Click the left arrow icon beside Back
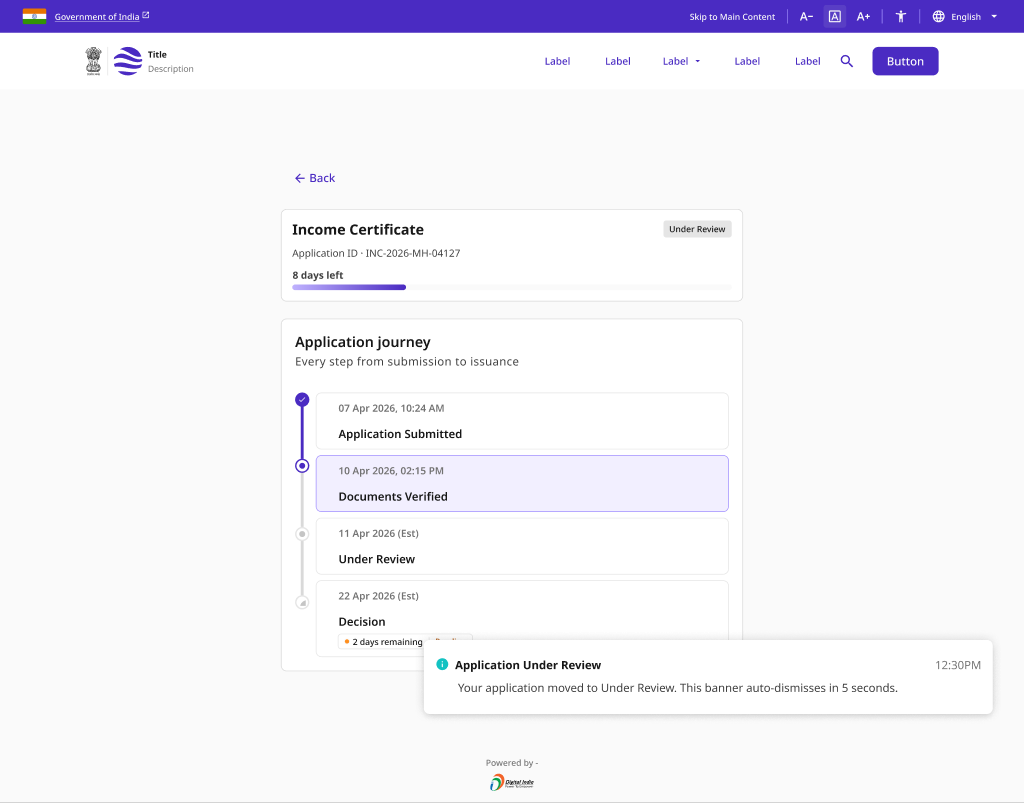1024x803 pixels. (x=300, y=178)
